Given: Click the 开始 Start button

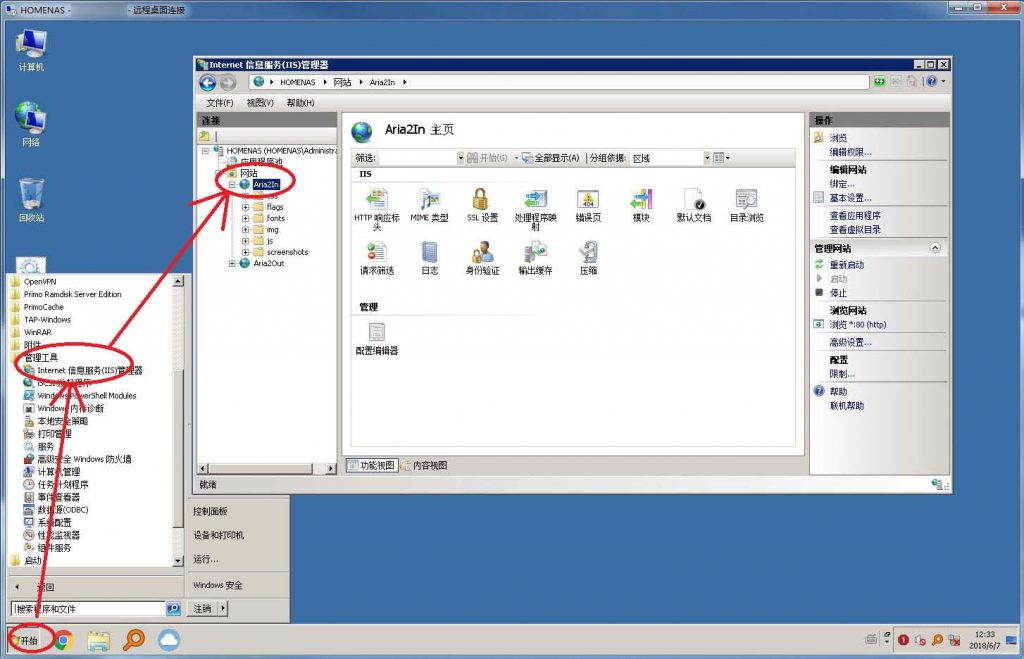Looking at the screenshot, I should [x=26, y=640].
